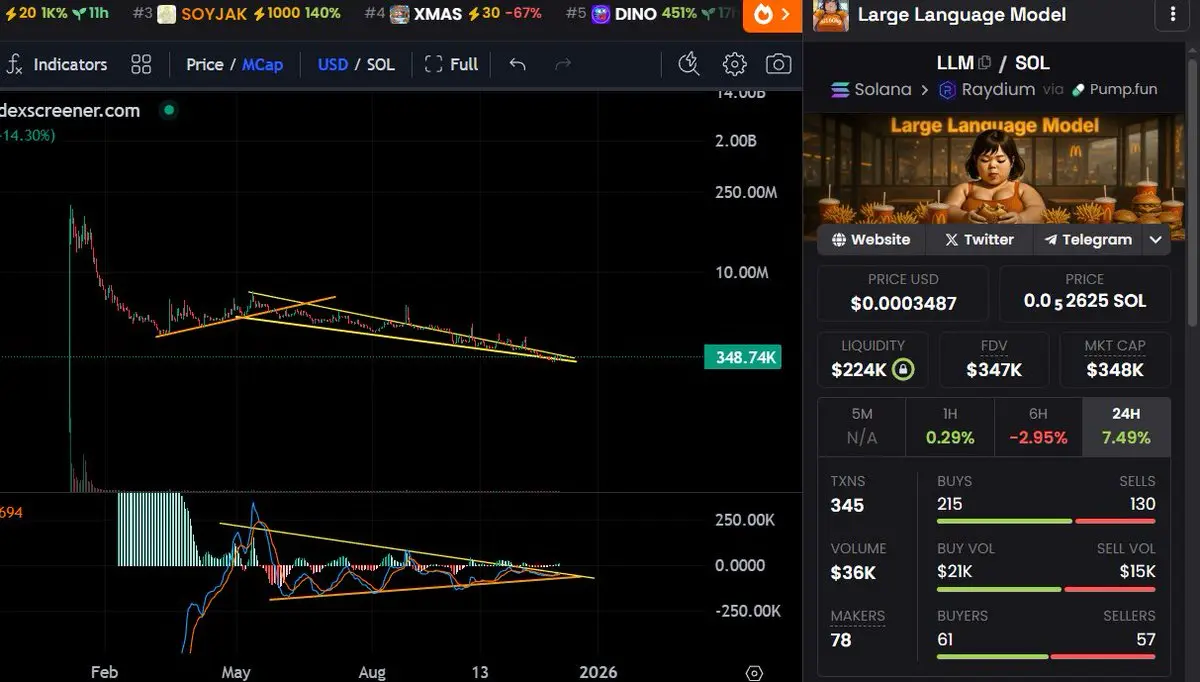This screenshot has width=1200, height=682.
Task: Click the SELLERS 57 value
Action: click(x=1146, y=639)
